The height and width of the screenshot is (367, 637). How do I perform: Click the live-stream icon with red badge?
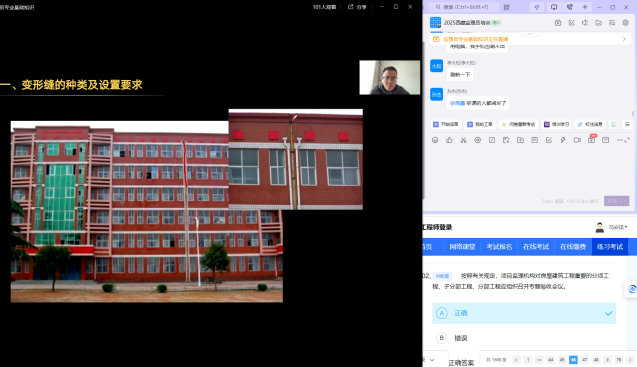[592, 140]
